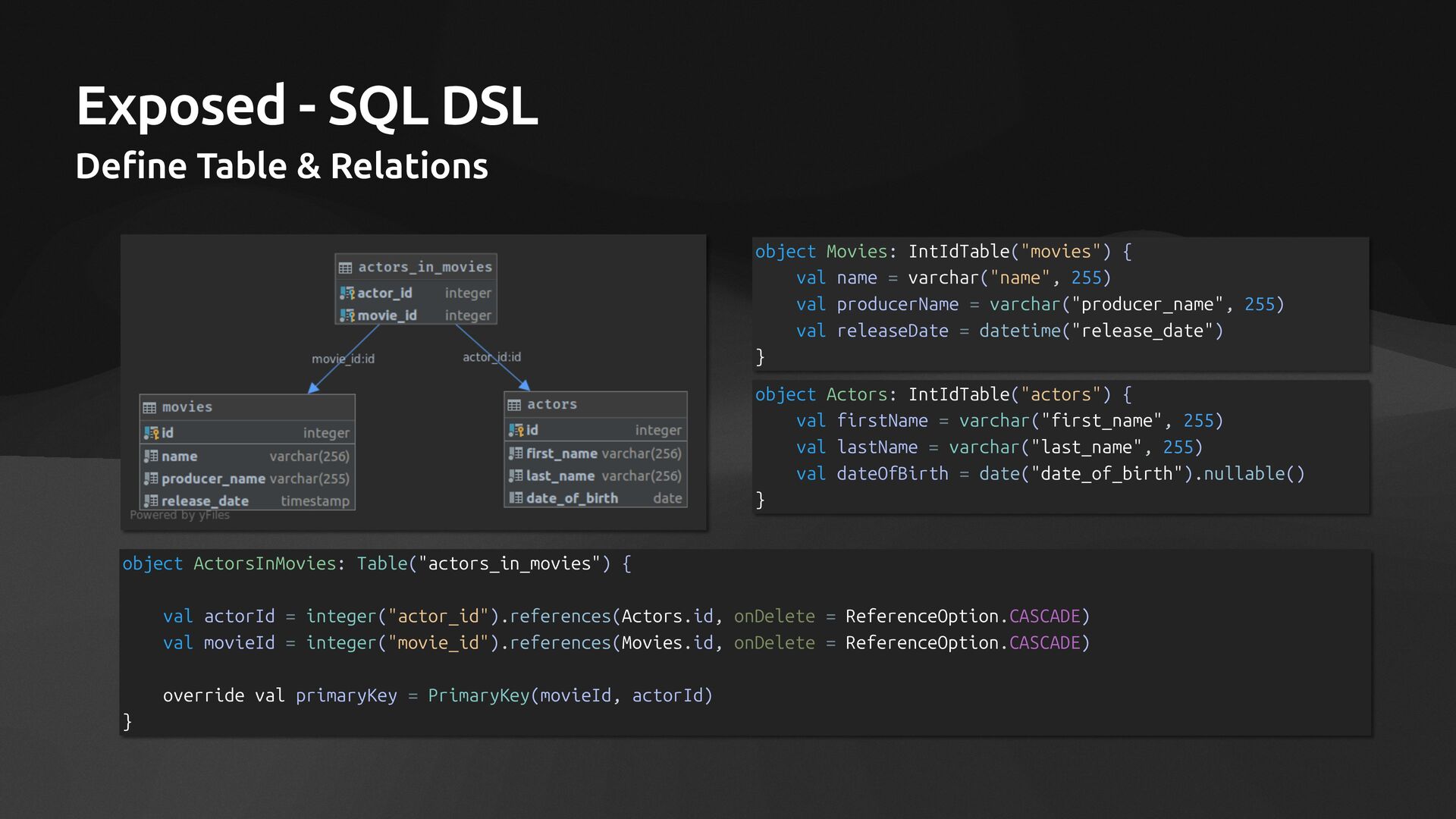
Task: Click the release_date column icon
Action: [x=151, y=500]
